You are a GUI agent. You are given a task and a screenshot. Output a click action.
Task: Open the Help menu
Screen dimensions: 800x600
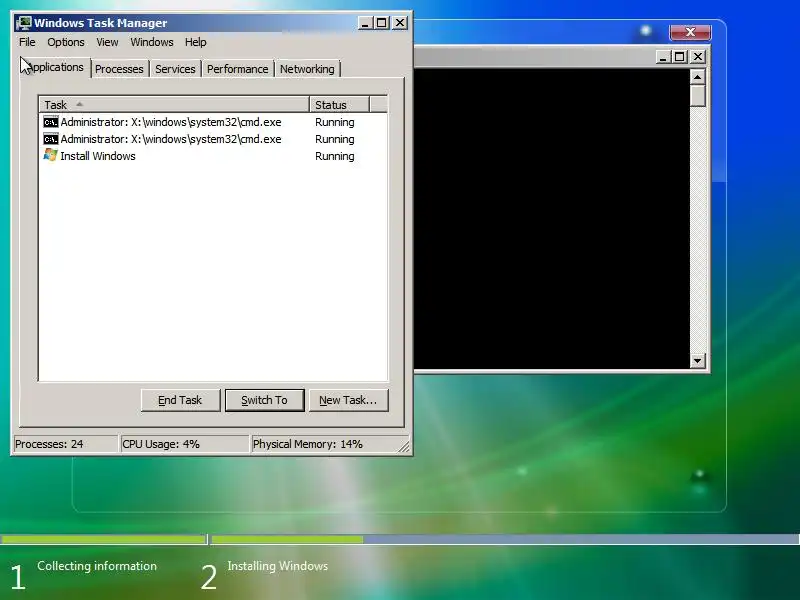[x=195, y=42]
